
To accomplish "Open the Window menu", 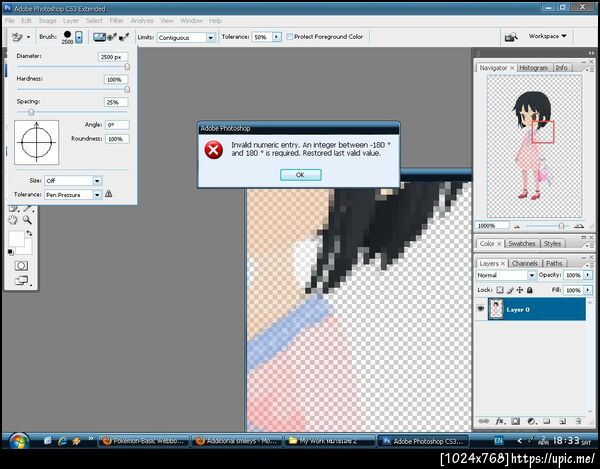I will (x=191, y=21).
